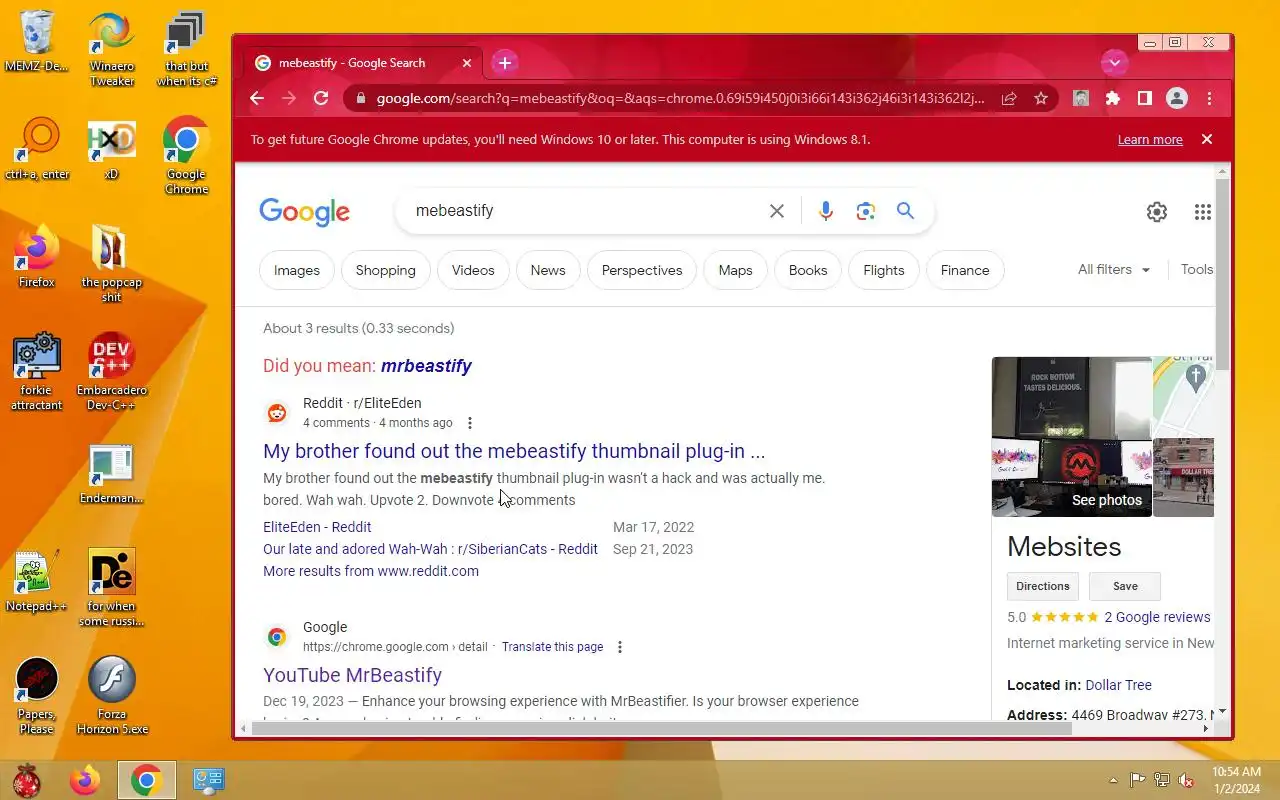
Task: Follow the mrbeastify suggestion link
Action: (426, 366)
